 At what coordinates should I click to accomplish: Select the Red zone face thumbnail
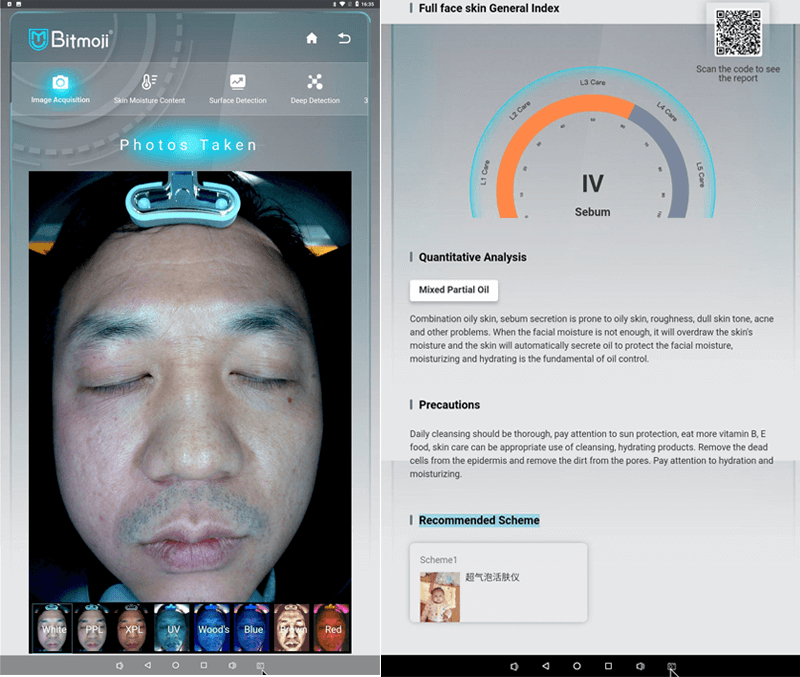point(332,628)
